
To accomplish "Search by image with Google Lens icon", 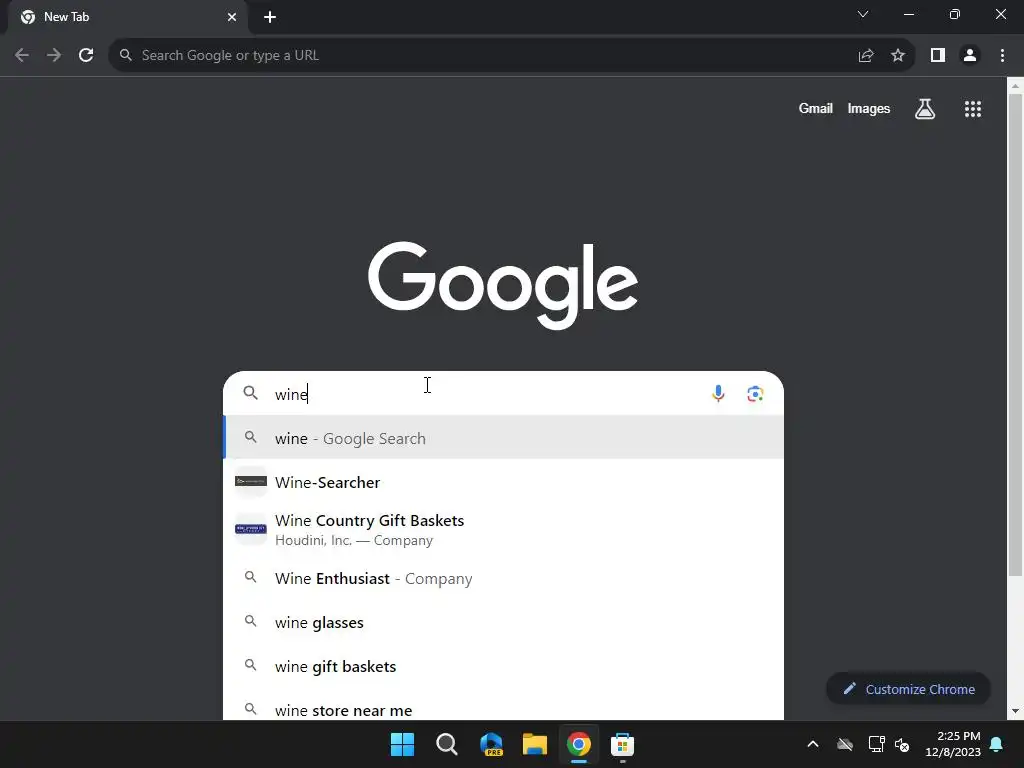I will pyautogui.click(x=755, y=393).
